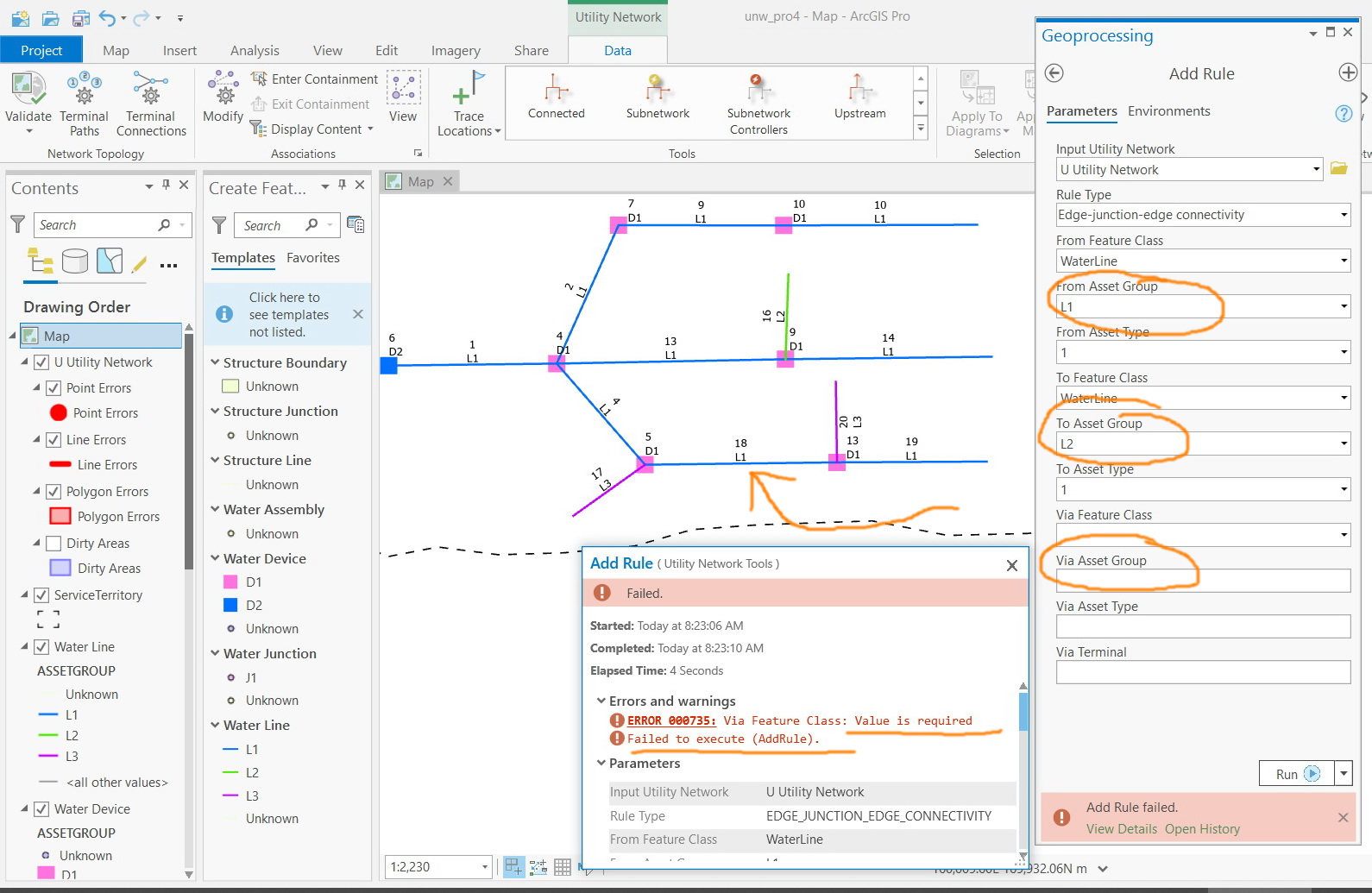Open the Via Feature Class dropdown
Image resolution: width=1372 pixels, height=893 pixels.
(1344, 535)
